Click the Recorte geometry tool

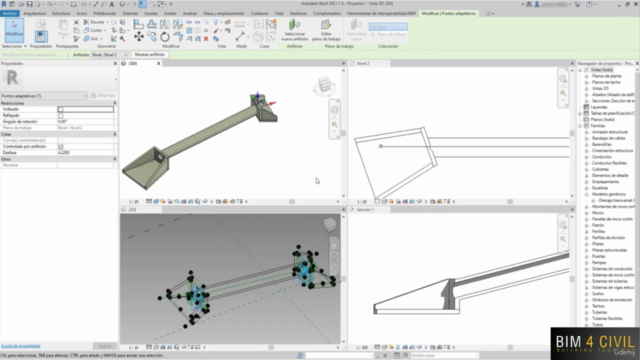(x=95, y=22)
